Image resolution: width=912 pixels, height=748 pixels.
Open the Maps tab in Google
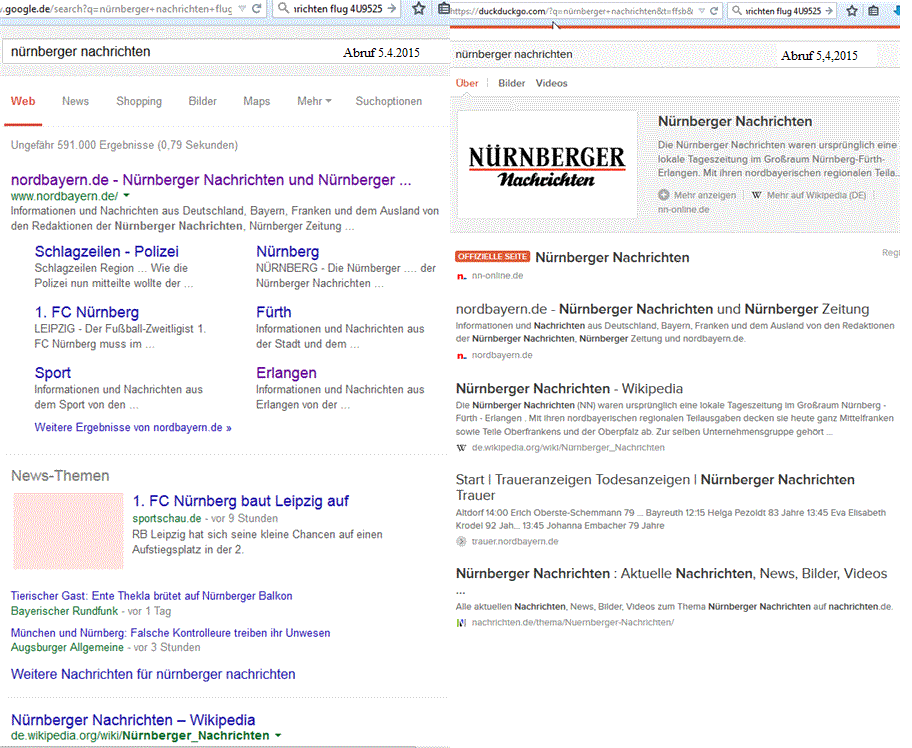pos(256,101)
